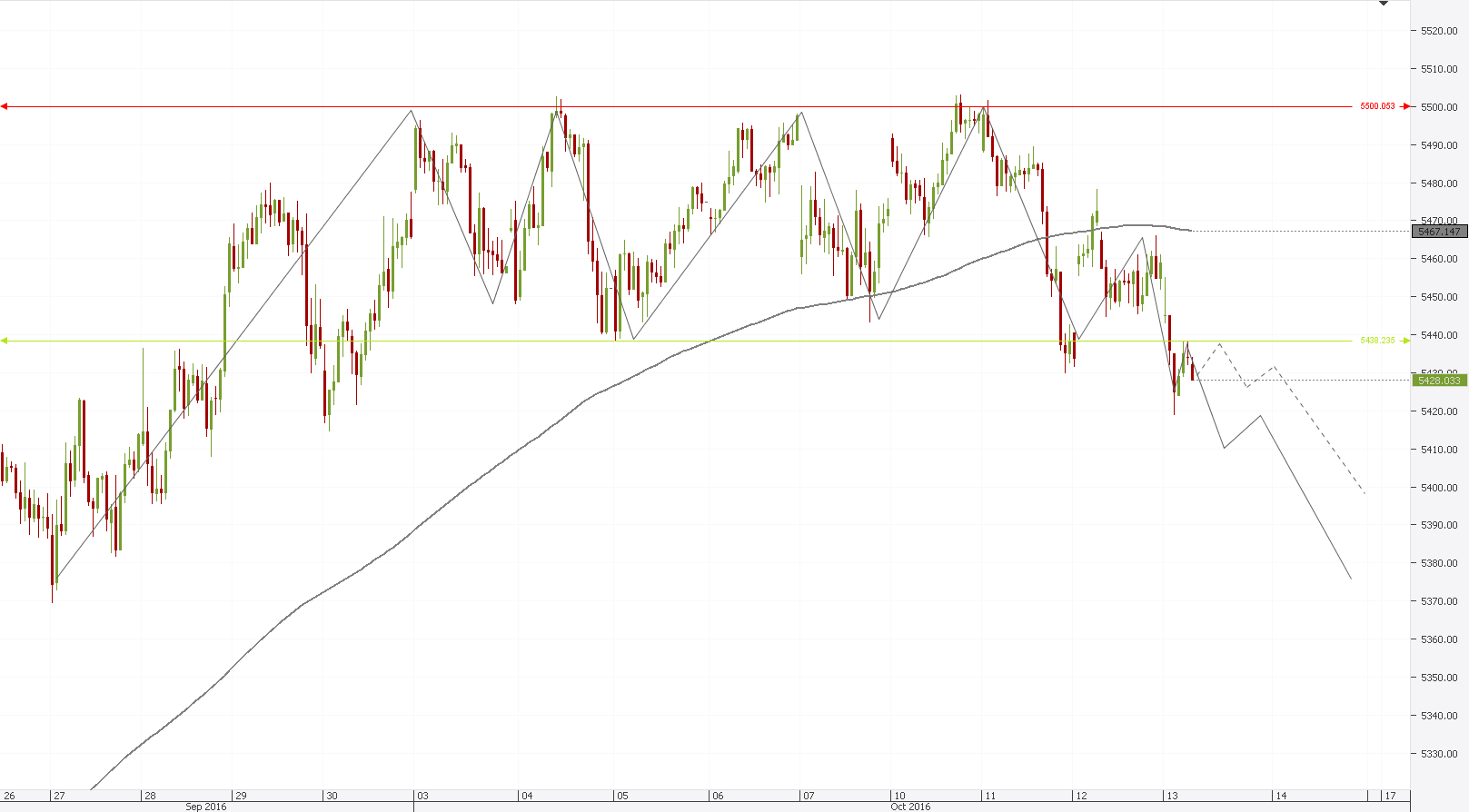Screen dimensions: 1469x812
Task: Click date label 05 on time axis
Action: 622,796
